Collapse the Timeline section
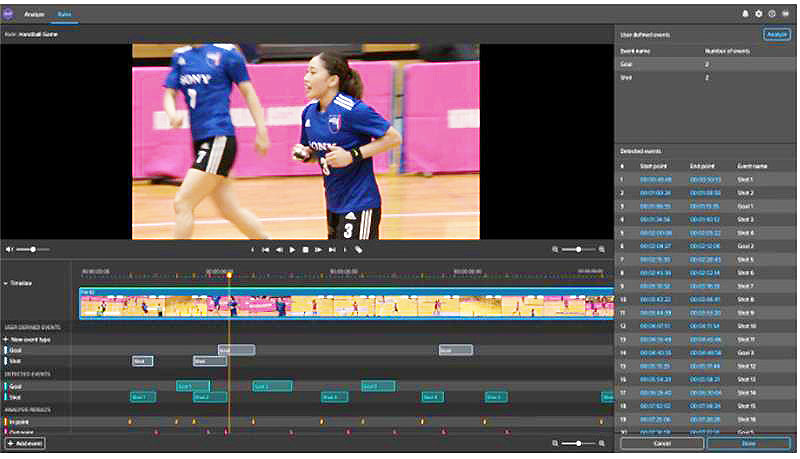Screen dimensions: 800x459 tap(6, 284)
